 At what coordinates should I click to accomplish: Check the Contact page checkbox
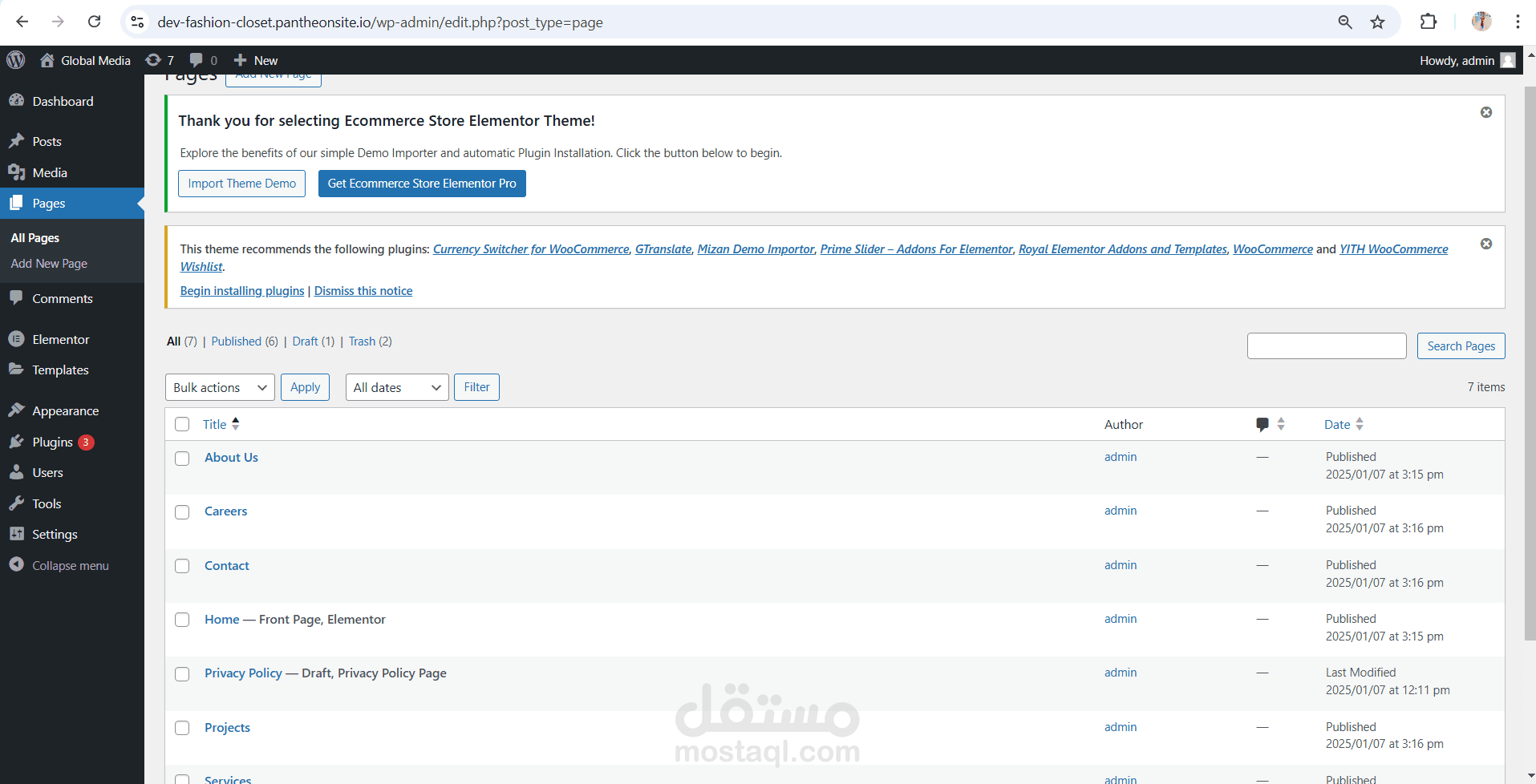pos(182,566)
